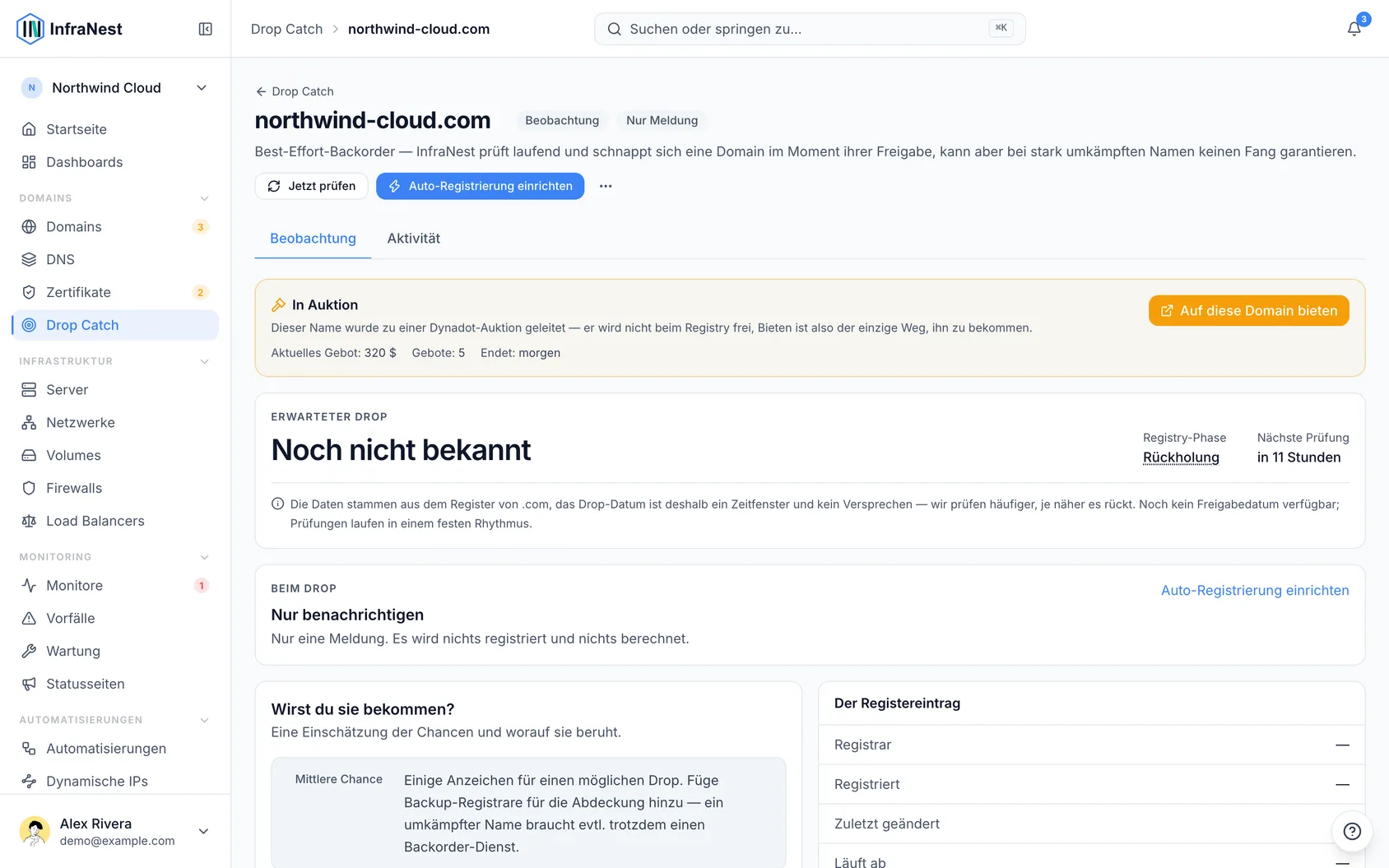Open the Northwind Cloud workspace switcher
Viewport: 1389px width, 868px height.
click(x=115, y=88)
